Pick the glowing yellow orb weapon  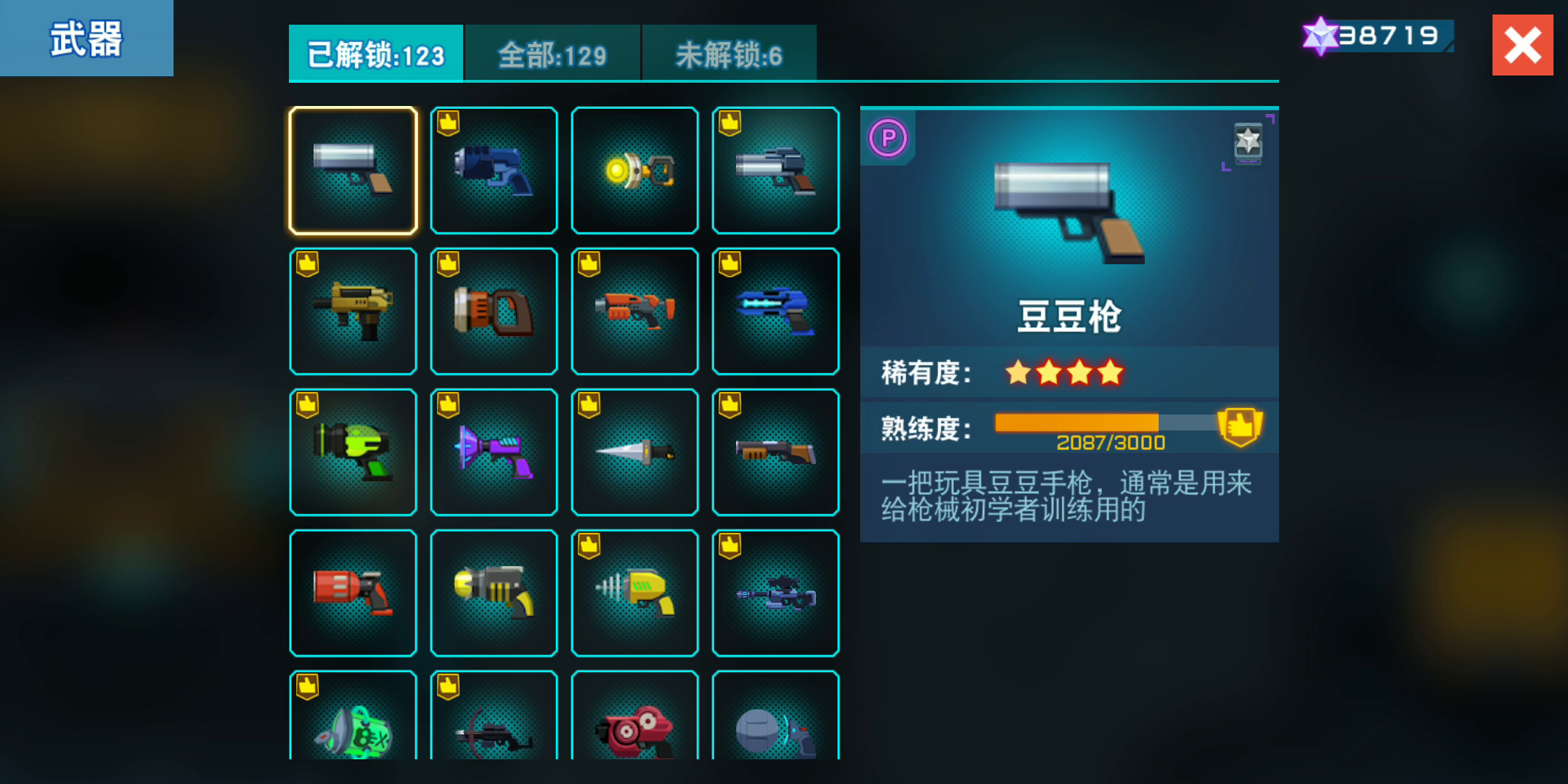coord(634,171)
